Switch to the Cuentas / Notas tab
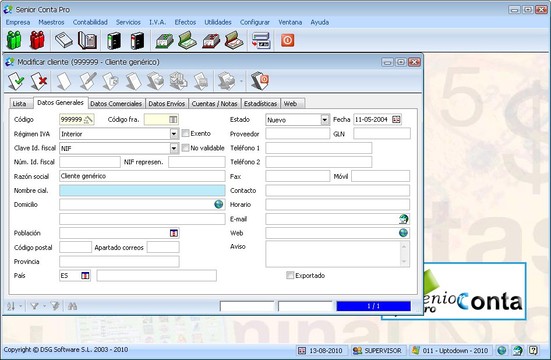This screenshot has height=360, width=551. click(215, 104)
